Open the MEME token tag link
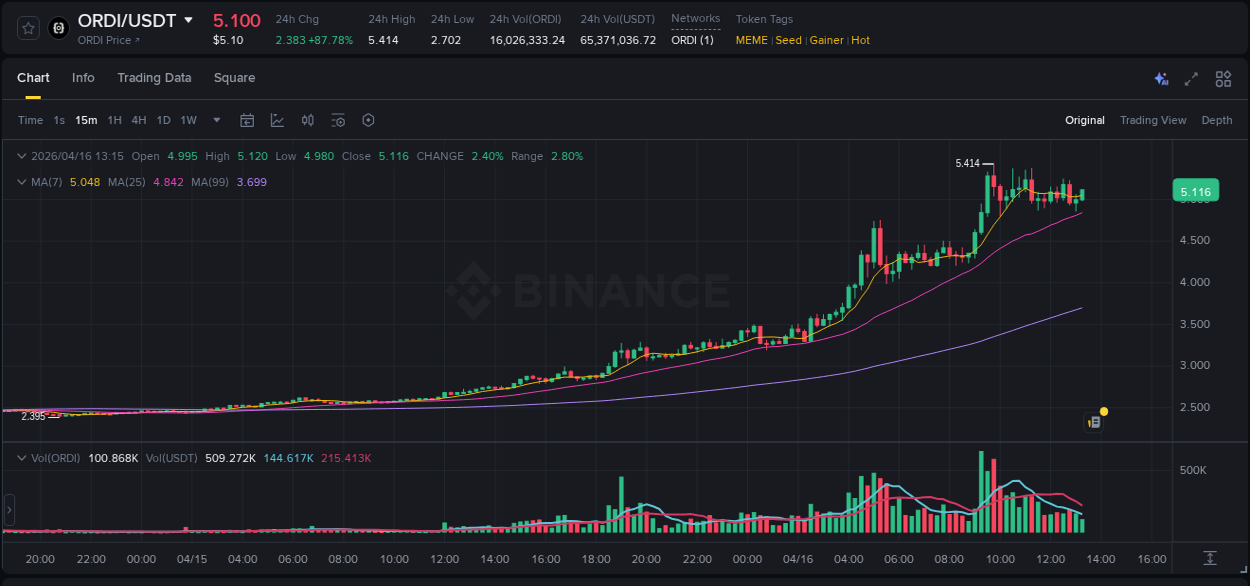The image size is (1250, 586). point(751,40)
